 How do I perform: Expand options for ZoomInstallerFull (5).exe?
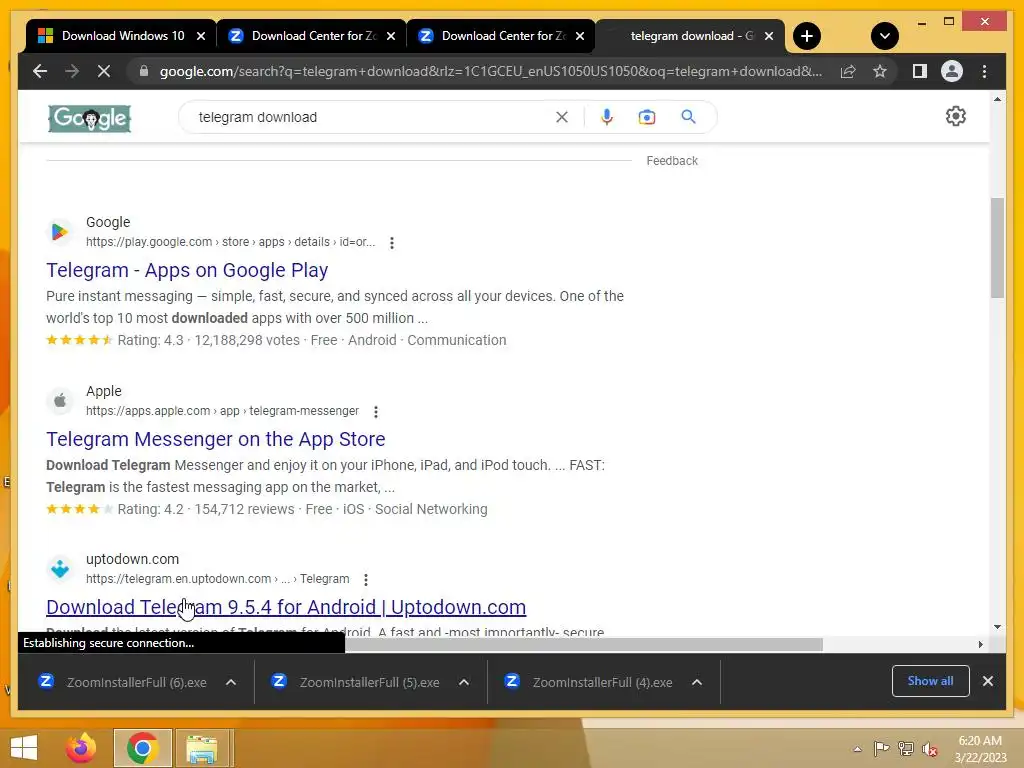click(x=464, y=682)
